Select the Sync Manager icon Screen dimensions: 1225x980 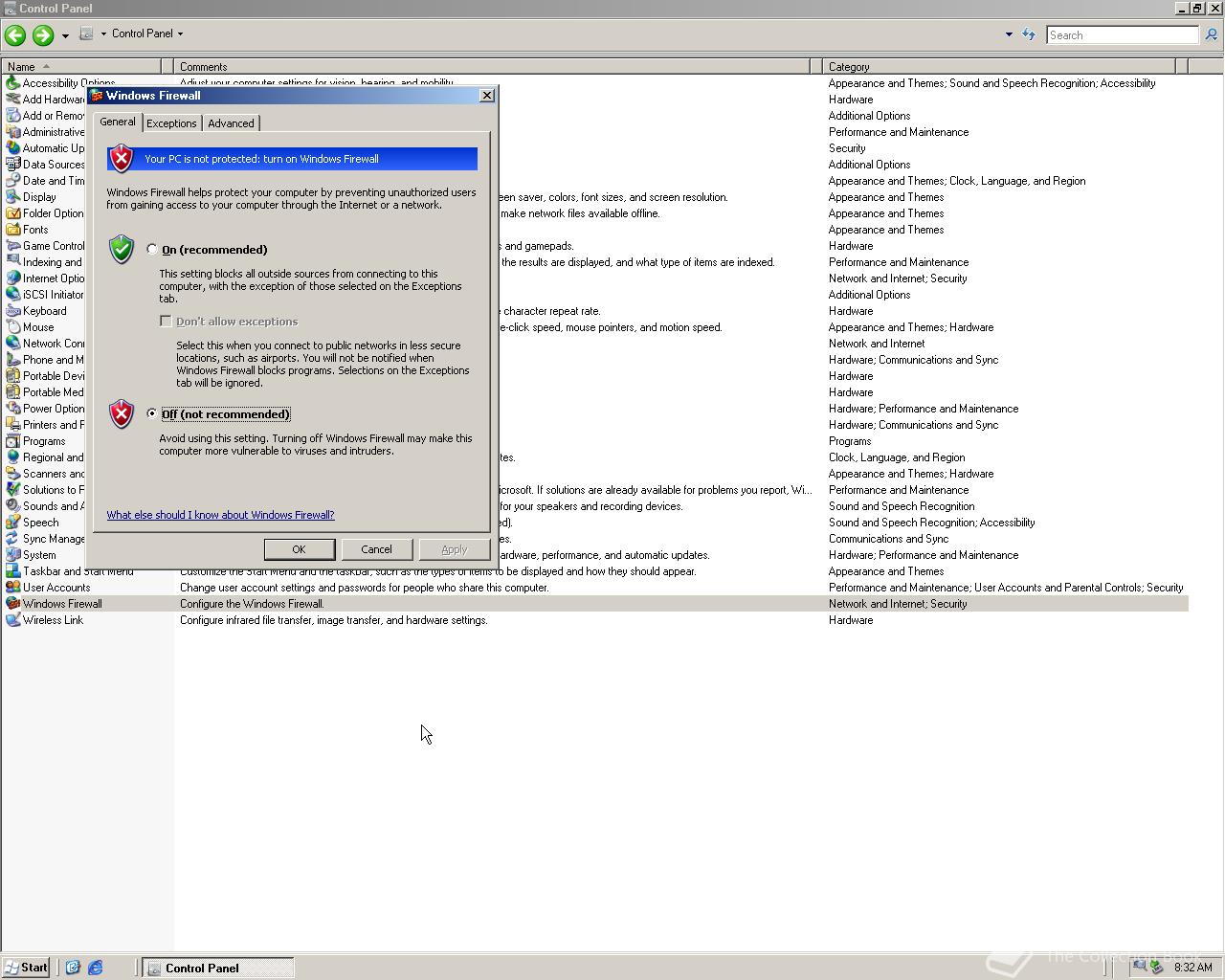pyautogui.click(x=13, y=539)
